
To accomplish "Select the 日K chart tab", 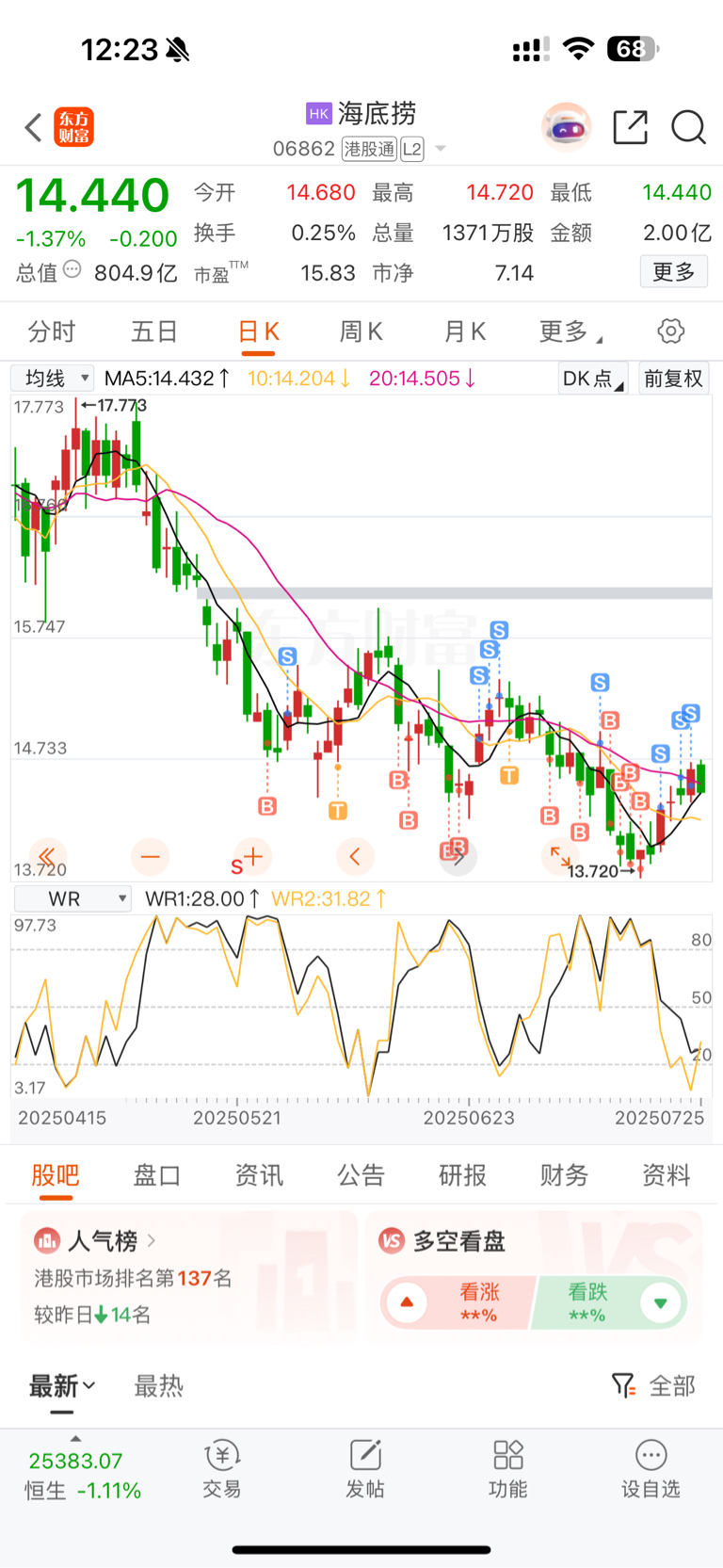I will pyautogui.click(x=258, y=331).
